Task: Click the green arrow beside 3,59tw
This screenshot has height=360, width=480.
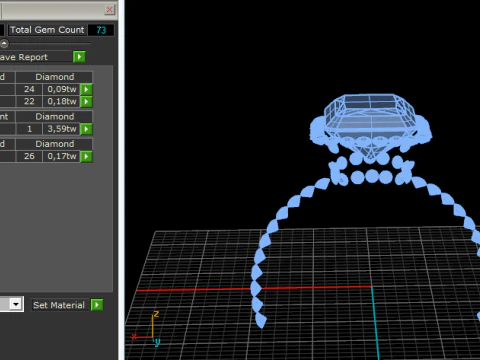Action: point(86,129)
